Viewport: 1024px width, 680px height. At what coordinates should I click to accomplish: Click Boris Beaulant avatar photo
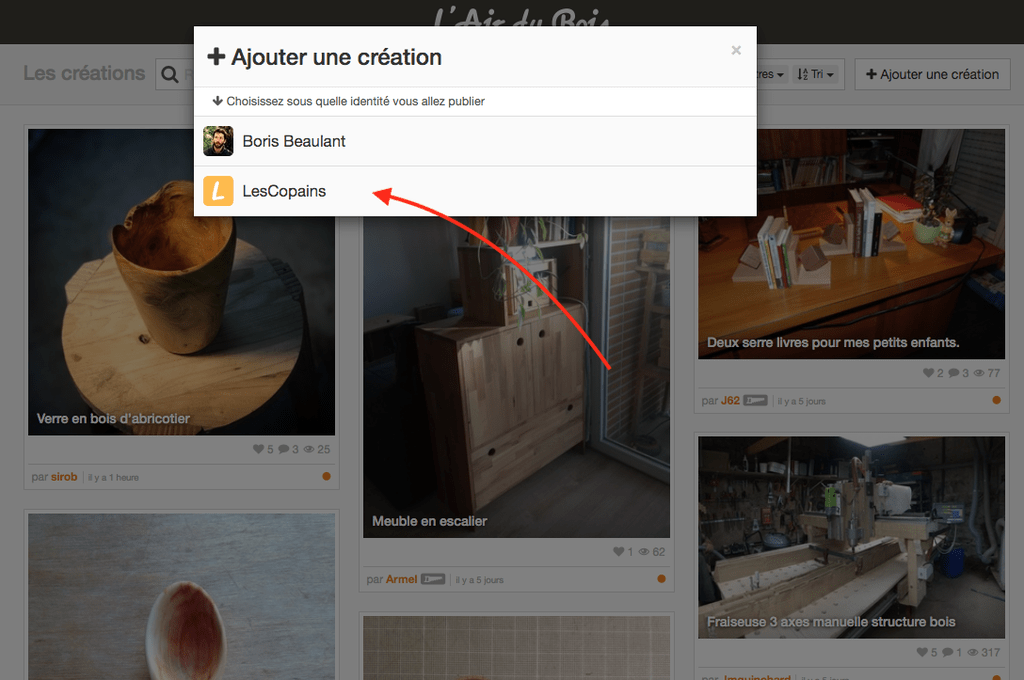coord(218,141)
